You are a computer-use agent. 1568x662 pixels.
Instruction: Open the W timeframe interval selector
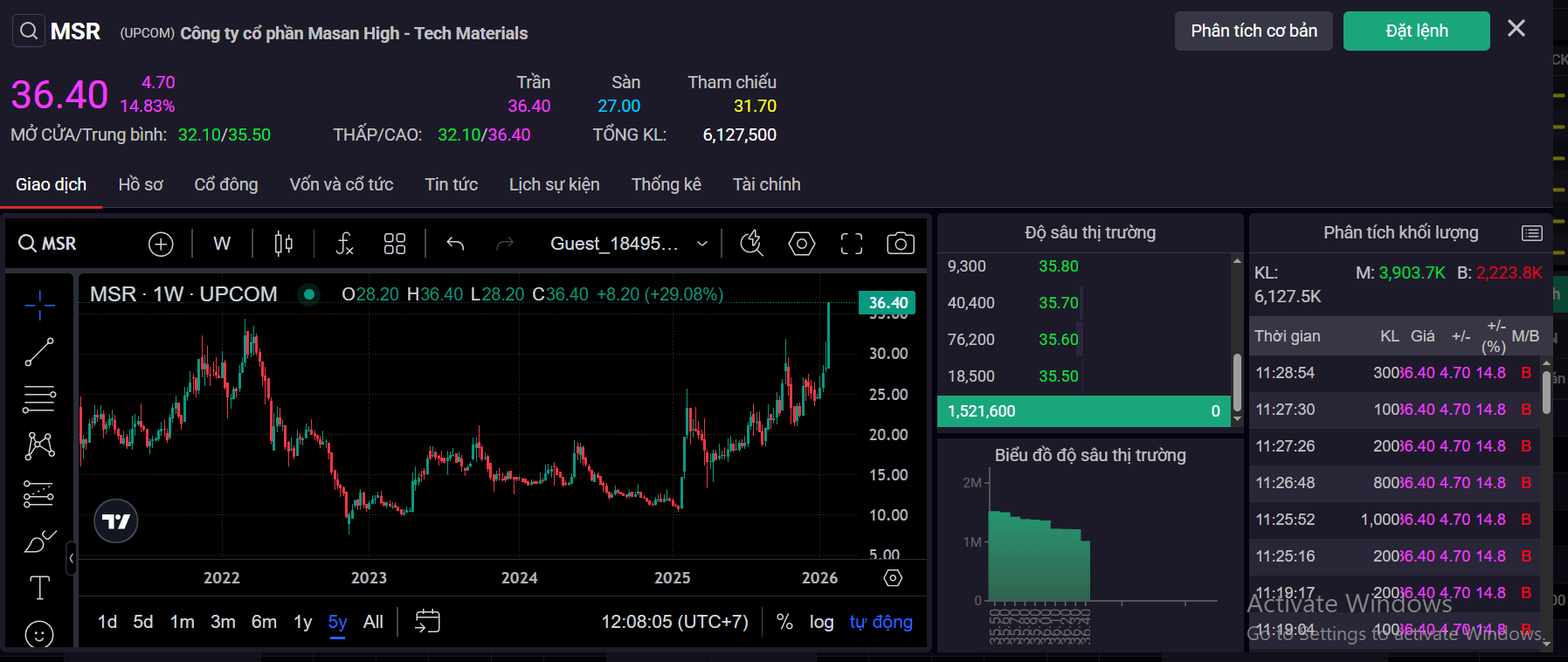222,244
